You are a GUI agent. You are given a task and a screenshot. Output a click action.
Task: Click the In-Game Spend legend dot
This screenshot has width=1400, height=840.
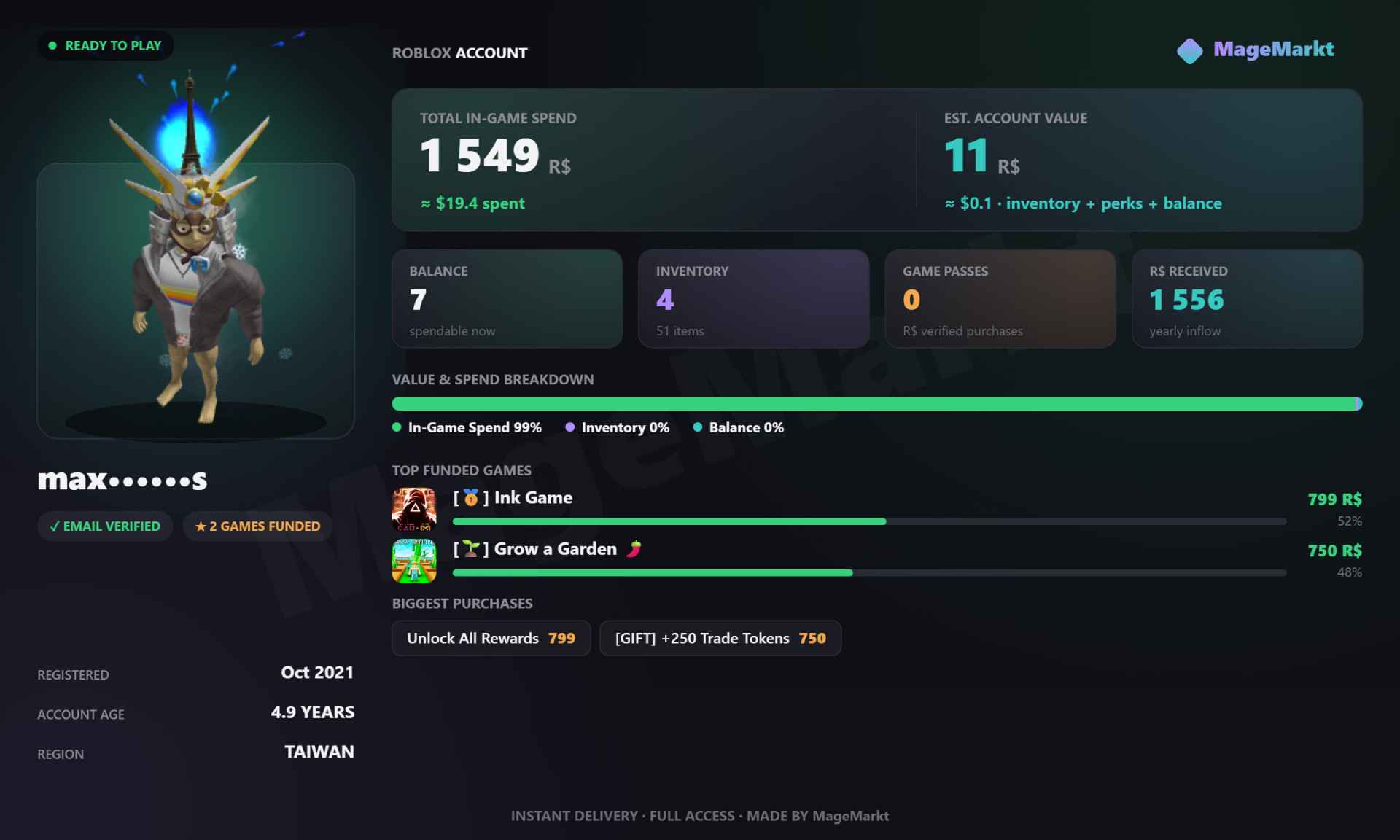coord(397,427)
